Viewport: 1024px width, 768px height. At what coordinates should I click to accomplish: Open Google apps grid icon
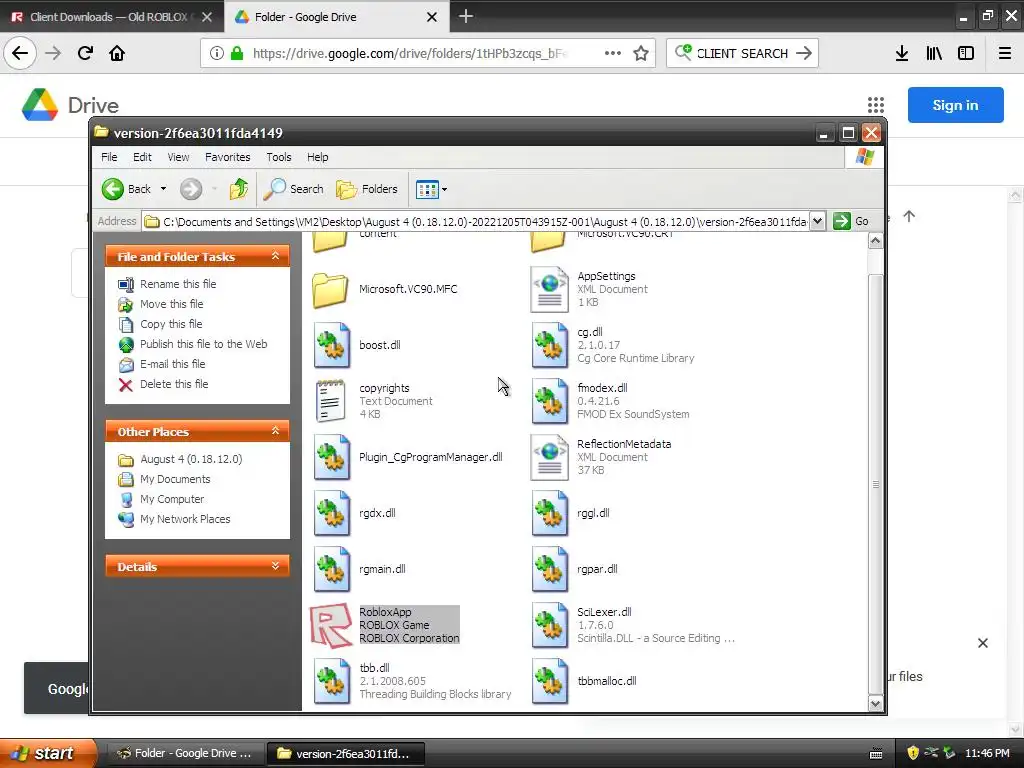pos(876,105)
